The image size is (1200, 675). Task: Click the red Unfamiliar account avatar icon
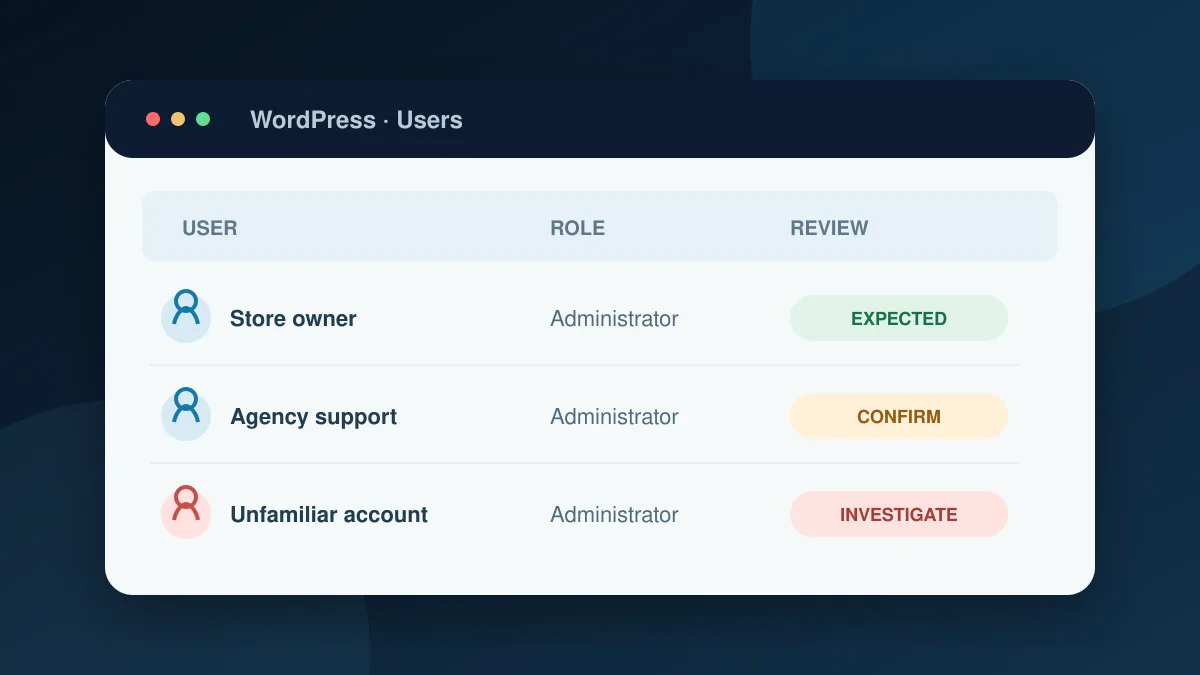[186, 514]
